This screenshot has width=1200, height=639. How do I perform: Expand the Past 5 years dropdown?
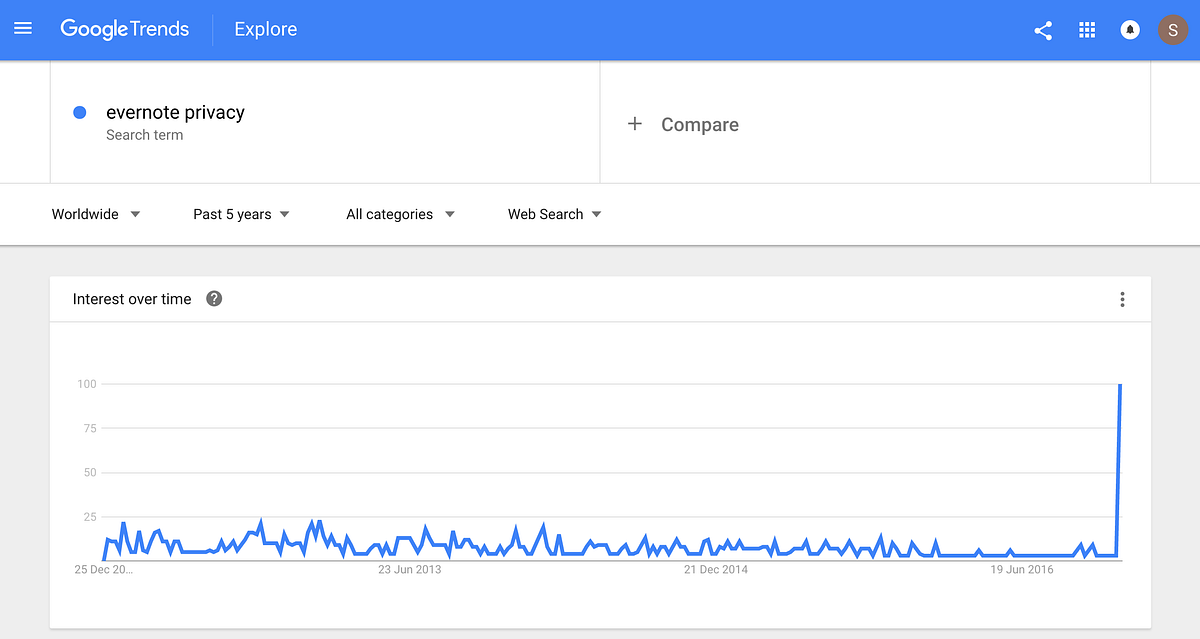point(242,214)
